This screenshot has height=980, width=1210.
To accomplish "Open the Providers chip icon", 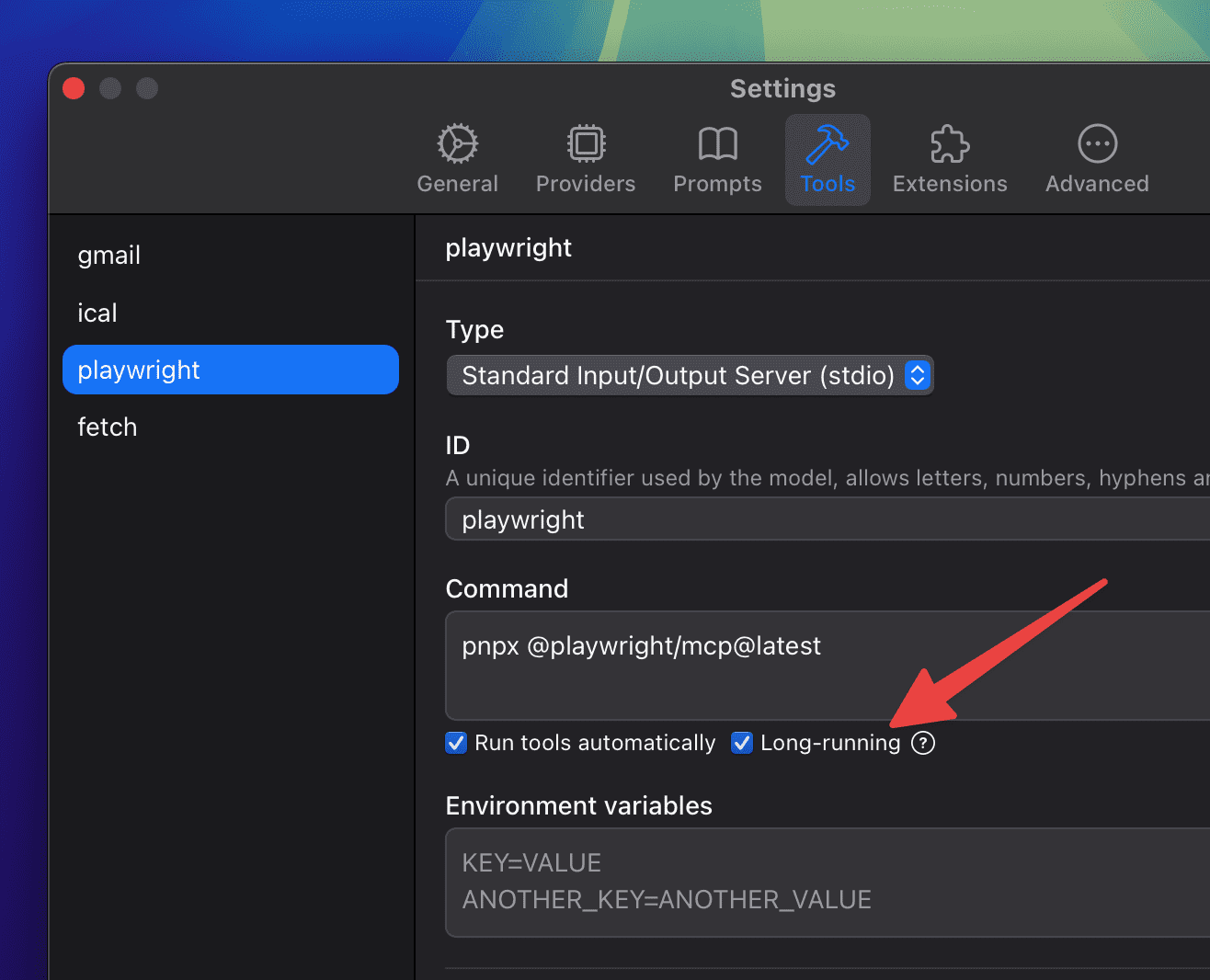I will (x=586, y=144).
